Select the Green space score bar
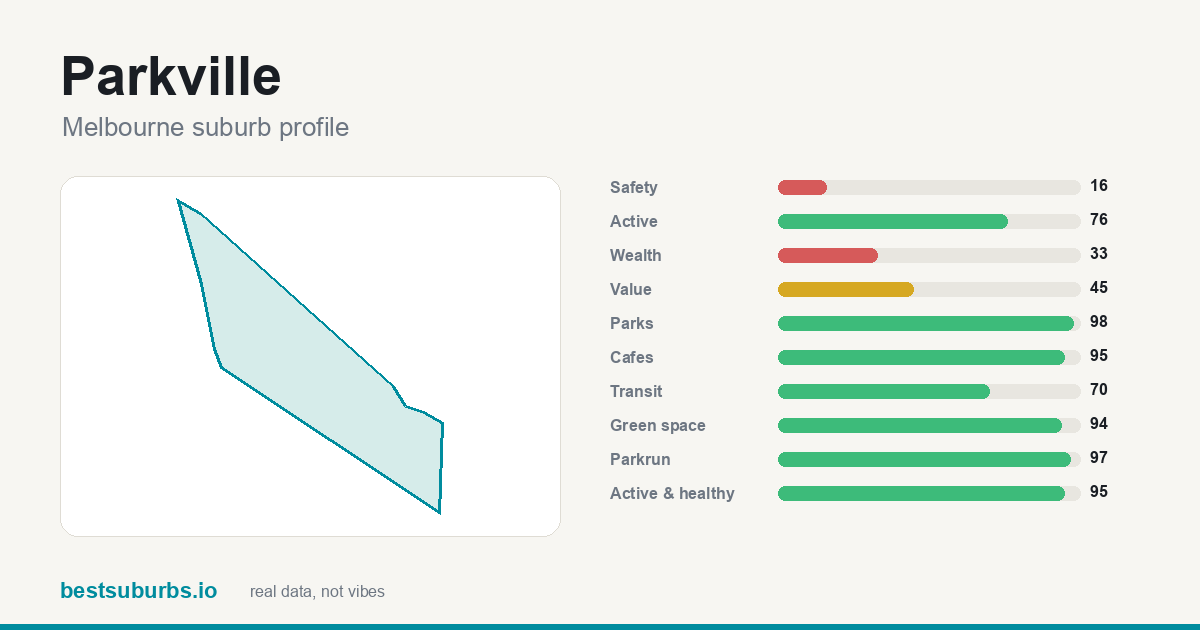This screenshot has width=1200, height=630. coord(920,425)
